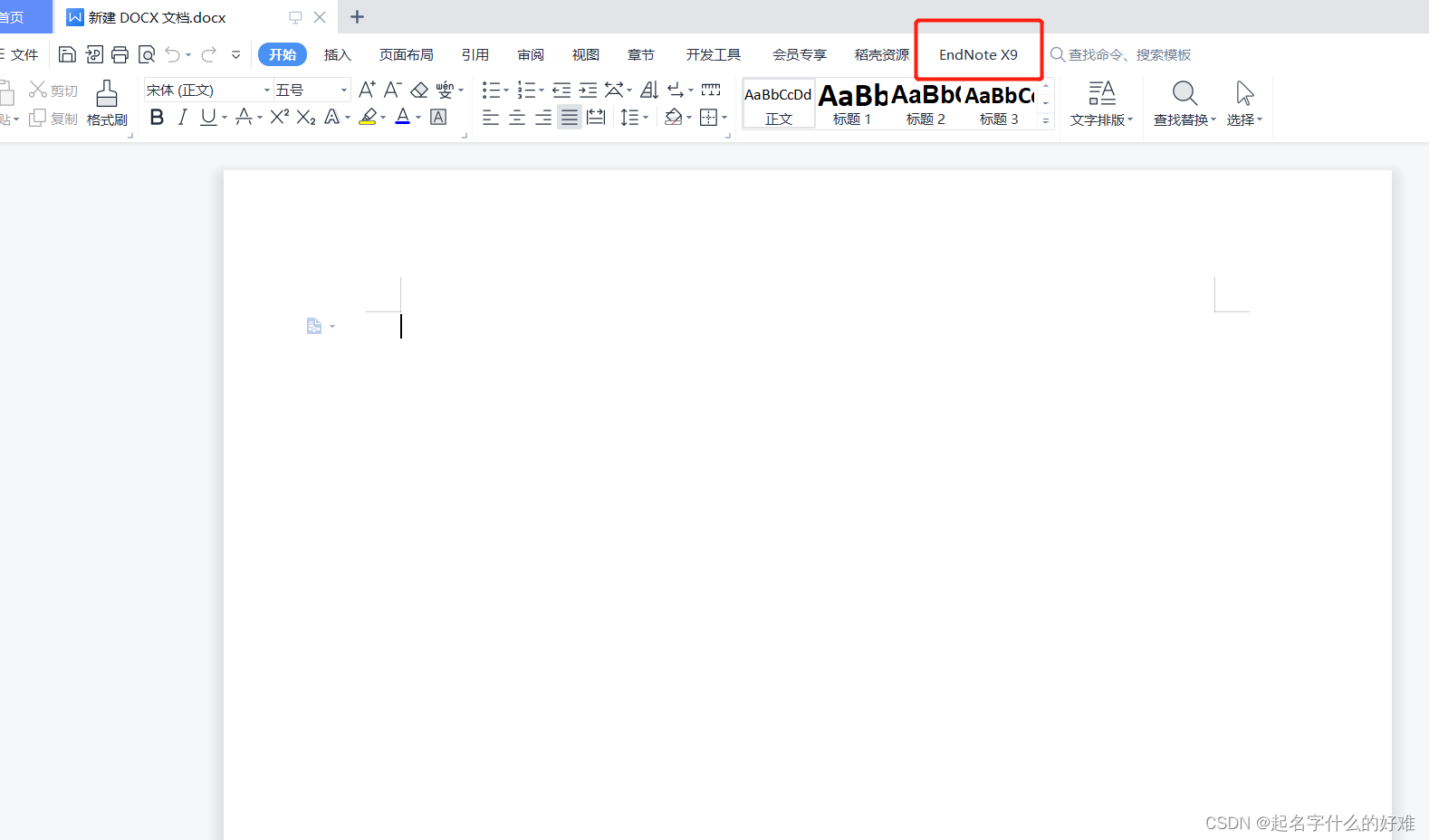Toggle Strikethrough formatting
1429x840 pixels.
[x=244, y=117]
